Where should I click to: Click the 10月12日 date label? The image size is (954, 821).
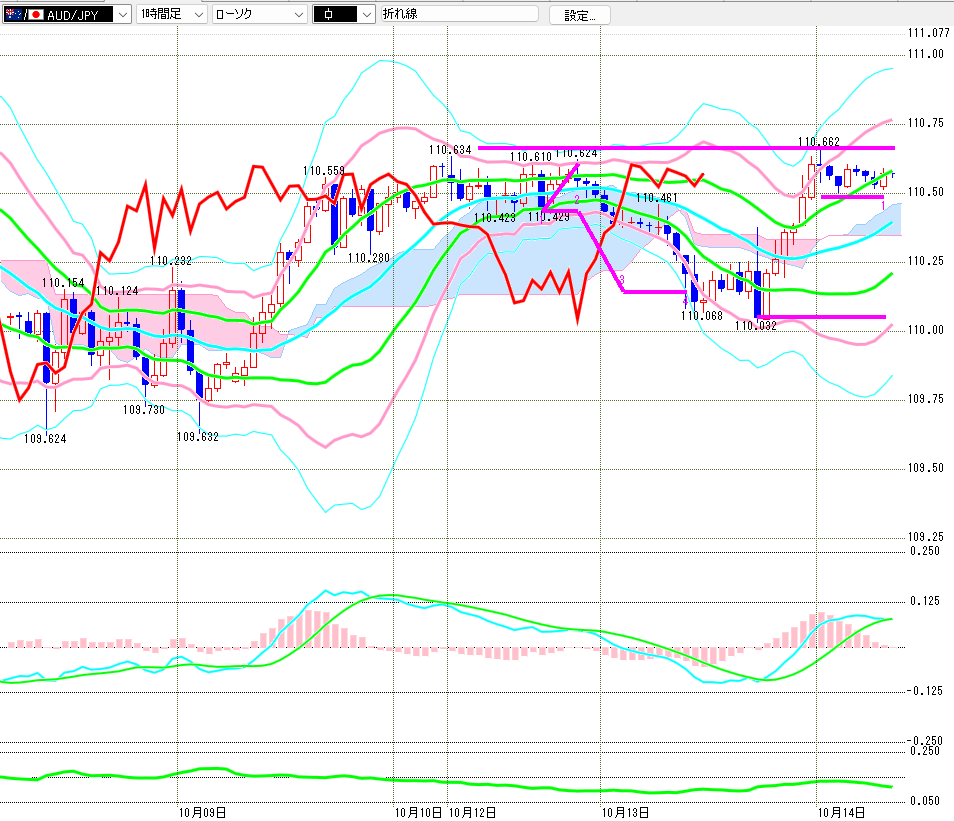click(472, 813)
